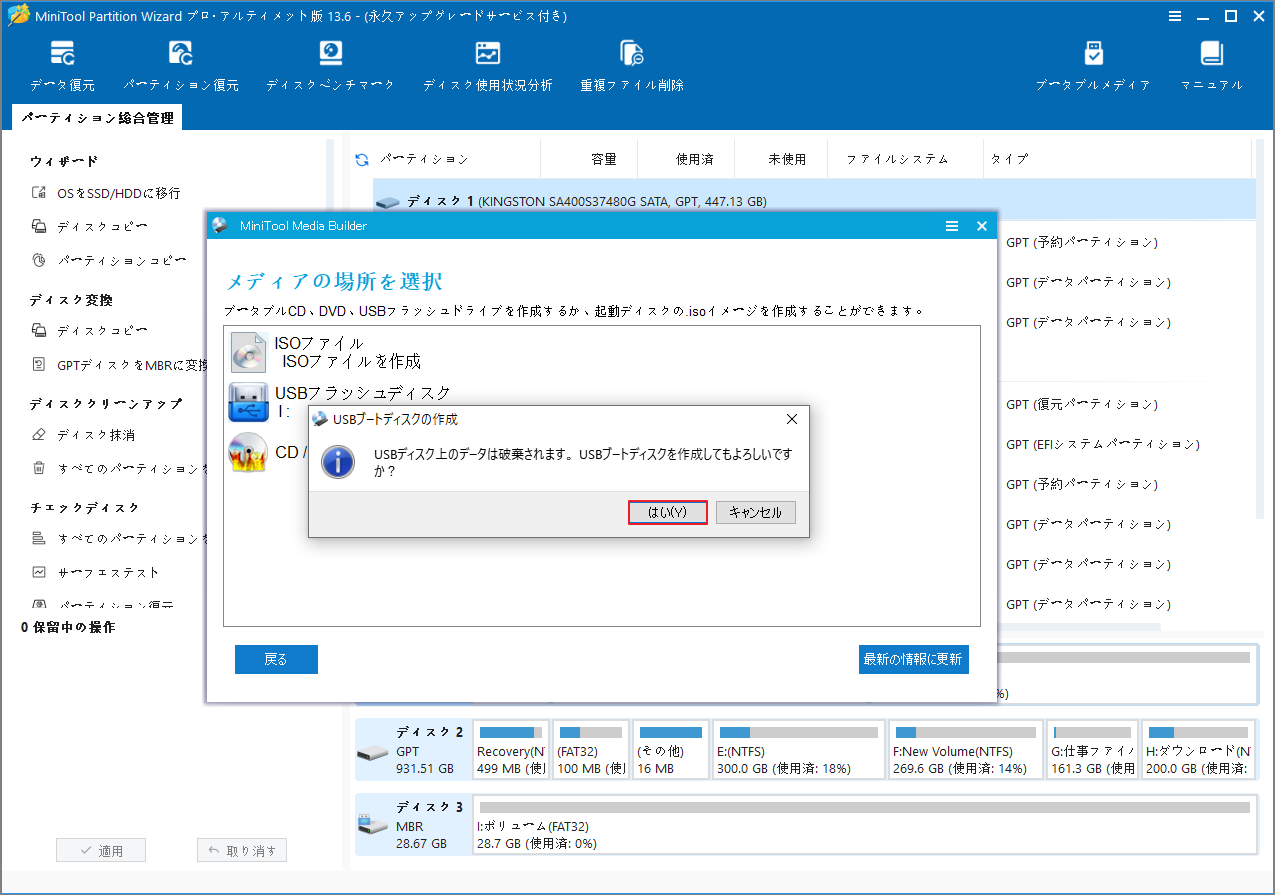Select the ディスク 1 KINGSTON row

pyautogui.click(x=814, y=201)
